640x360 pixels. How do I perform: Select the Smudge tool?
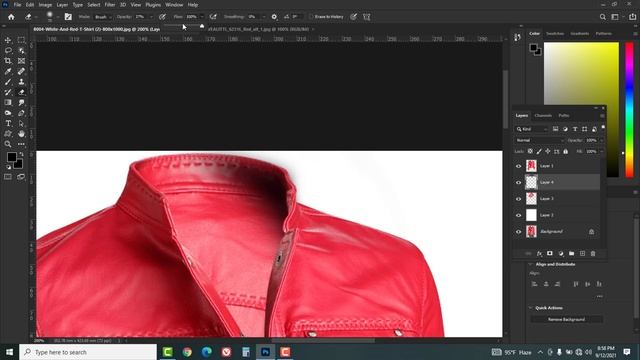coord(21,102)
